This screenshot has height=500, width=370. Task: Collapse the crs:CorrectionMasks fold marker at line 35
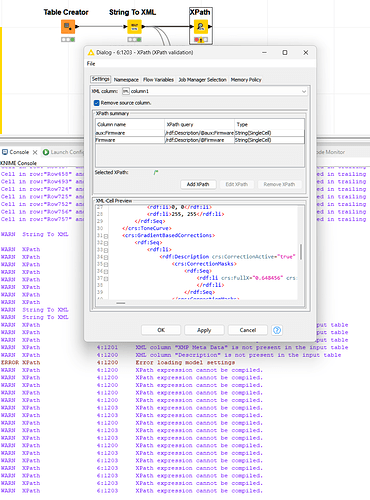(106, 264)
